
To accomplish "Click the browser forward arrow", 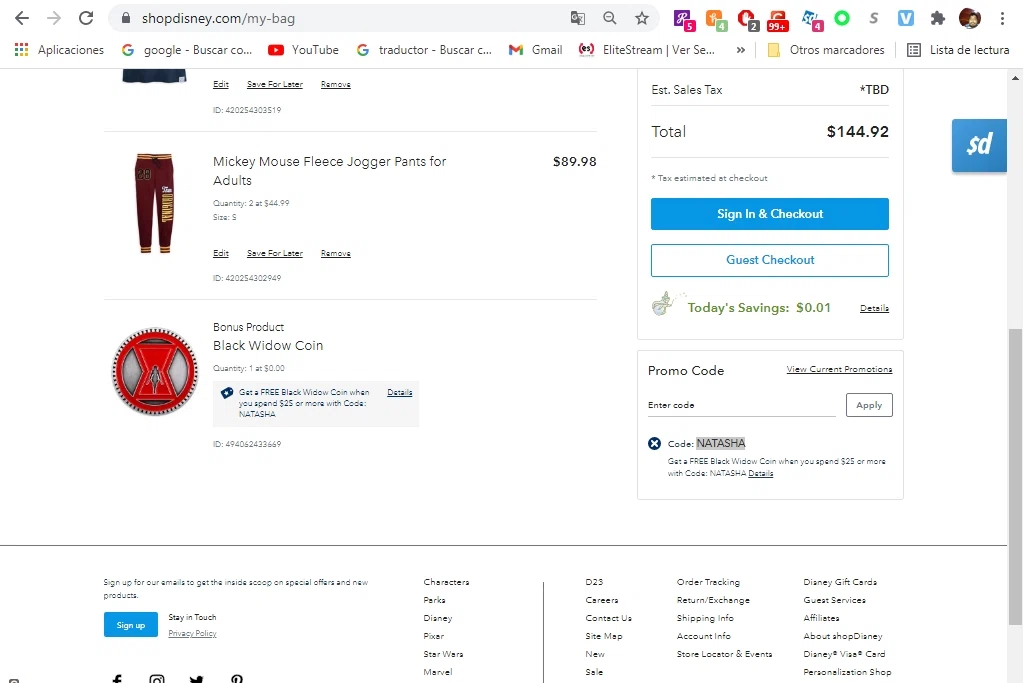I will click(53, 18).
